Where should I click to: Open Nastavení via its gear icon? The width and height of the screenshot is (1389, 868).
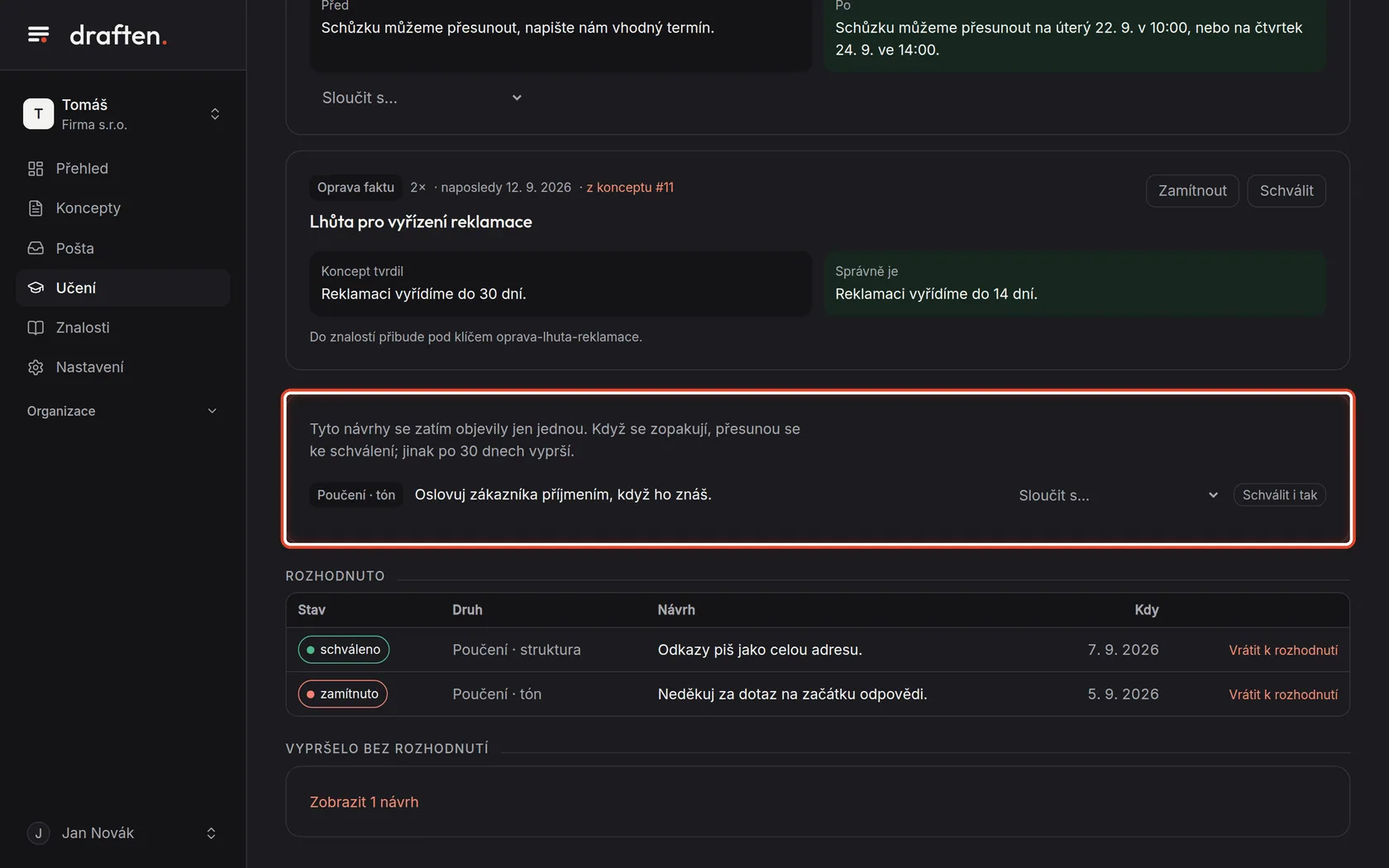(x=36, y=367)
